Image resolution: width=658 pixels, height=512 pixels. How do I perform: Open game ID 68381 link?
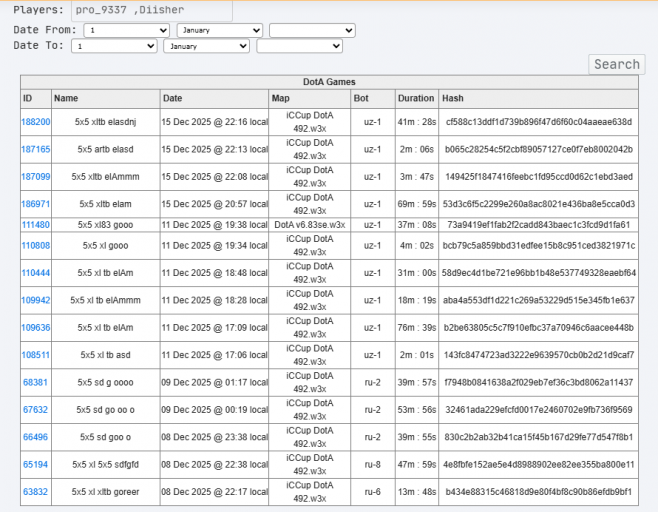coord(35,382)
